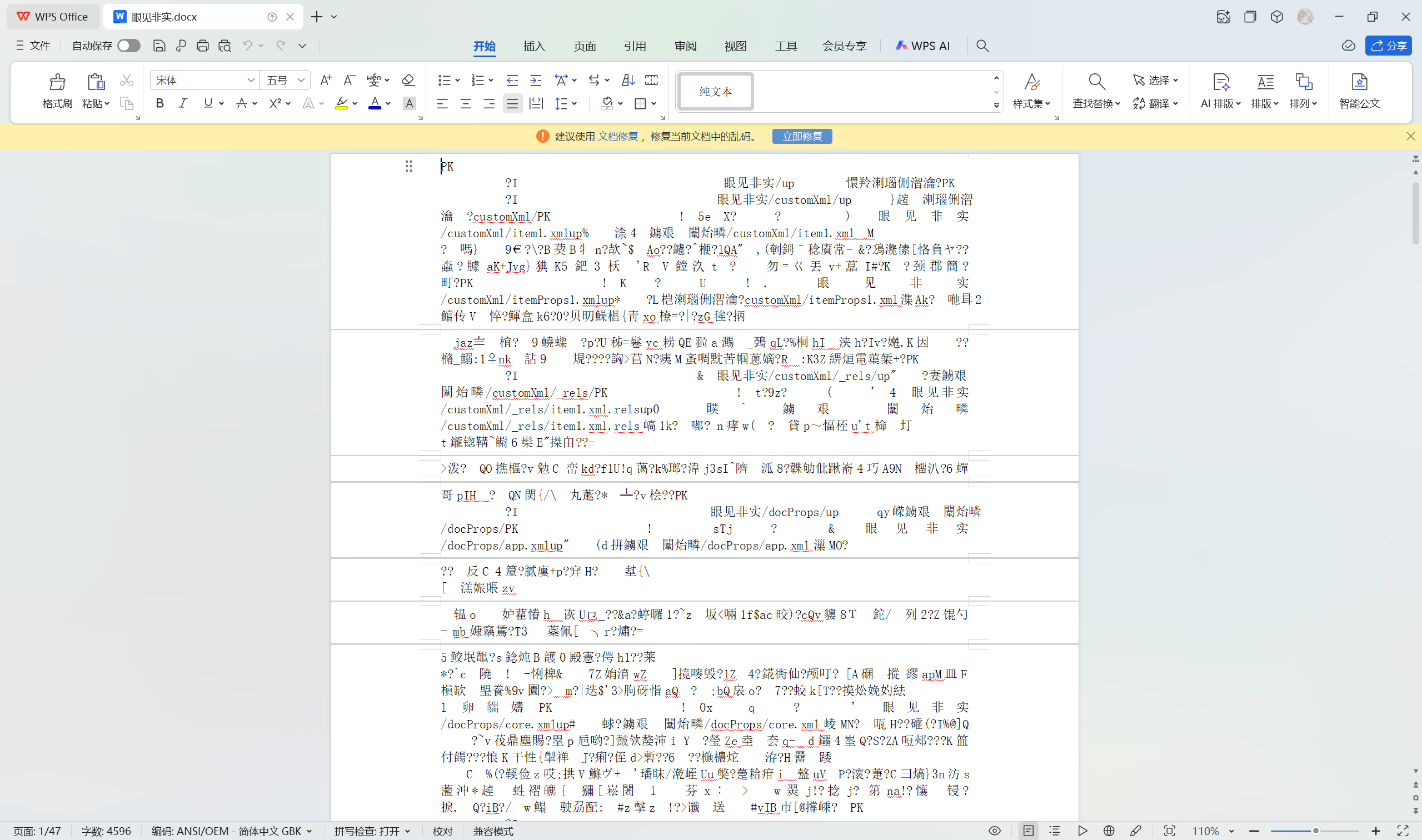Open the font name dropdown (宋体)
The image size is (1422, 840).
[x=250, y=81]
